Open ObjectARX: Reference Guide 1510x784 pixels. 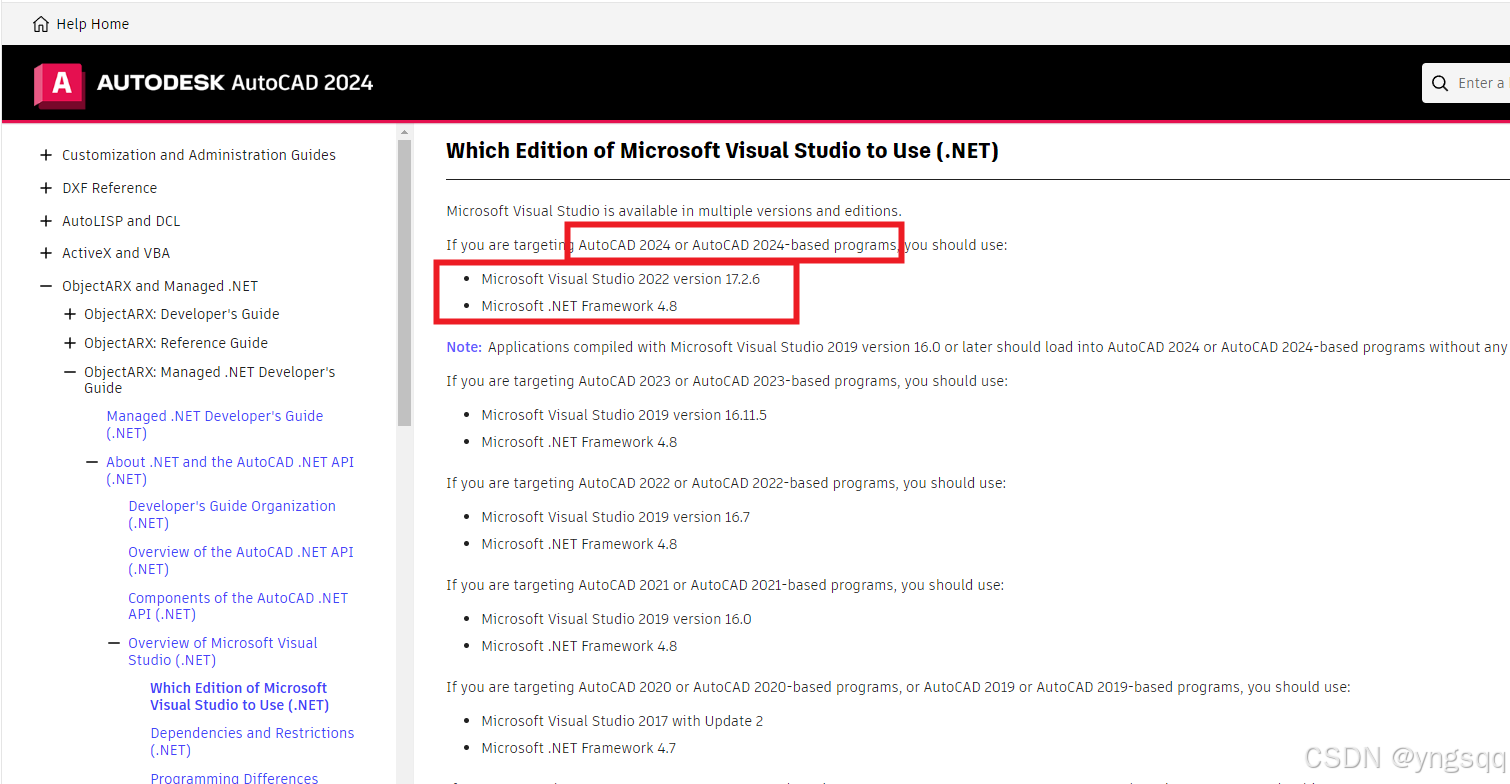[176, 343]
